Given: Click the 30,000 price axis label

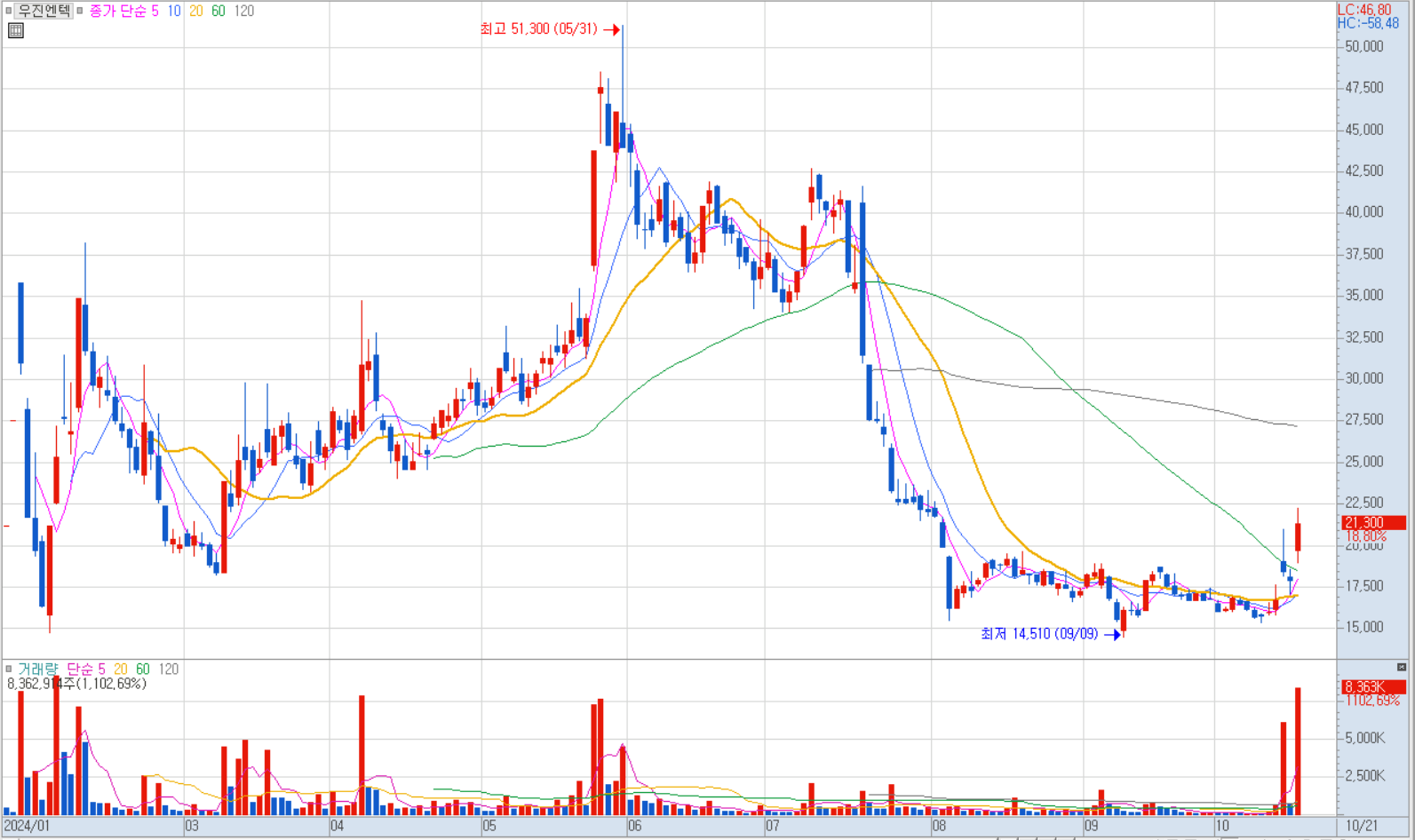Looking at the screenshot, I should 1364,378.
